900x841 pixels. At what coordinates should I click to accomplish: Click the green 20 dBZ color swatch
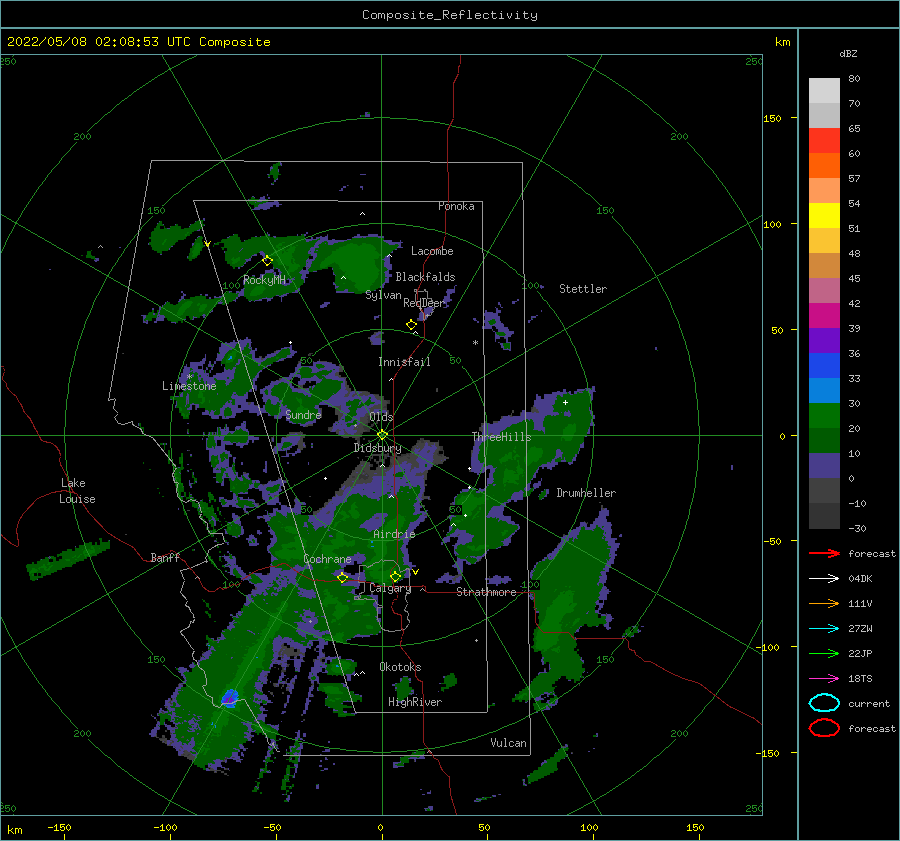point(824,416)
